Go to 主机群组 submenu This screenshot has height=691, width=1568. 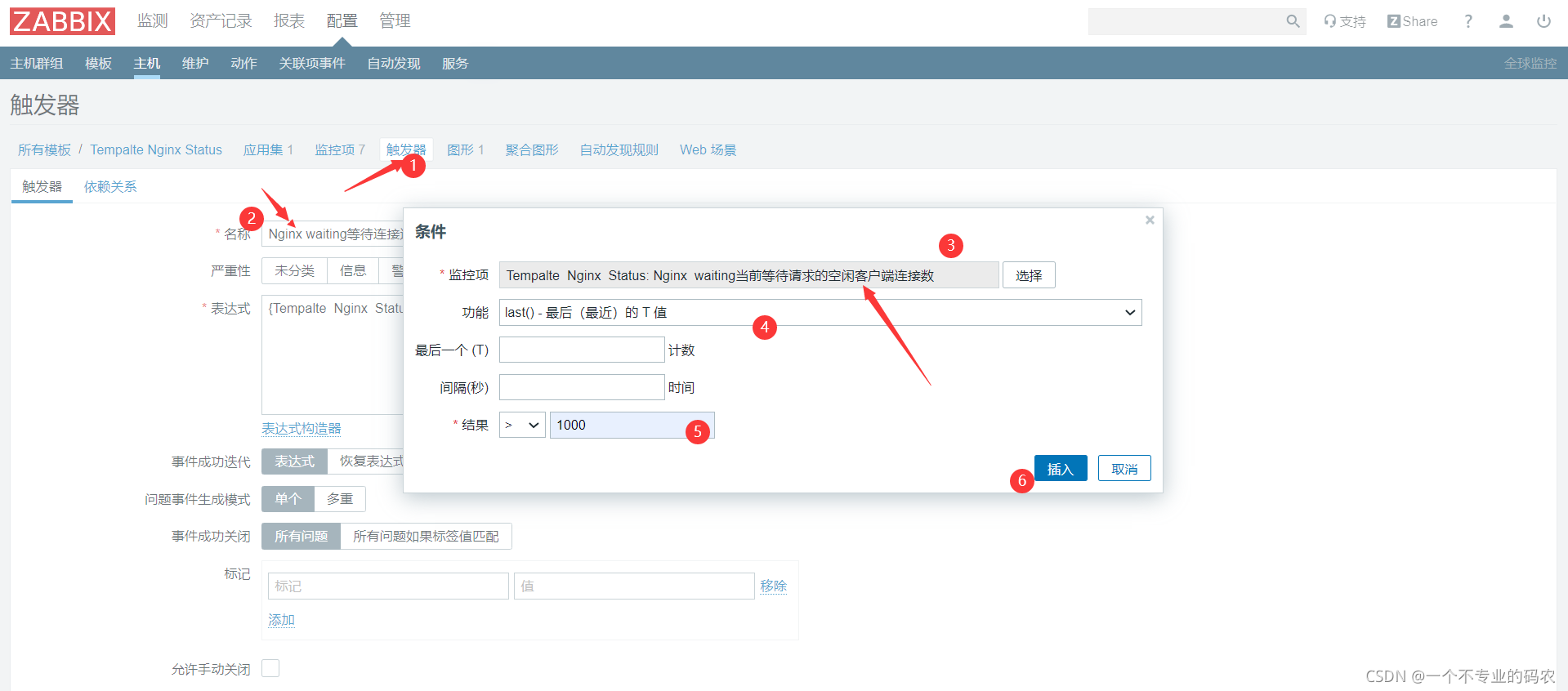click(x=37, y=63)
